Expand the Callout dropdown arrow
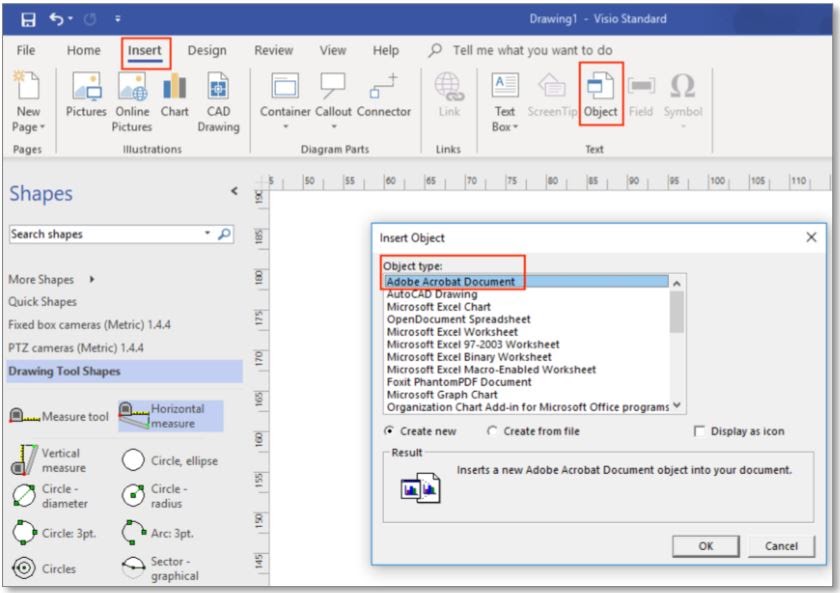This screenshot has width=840, height=593. coord(334,127)
